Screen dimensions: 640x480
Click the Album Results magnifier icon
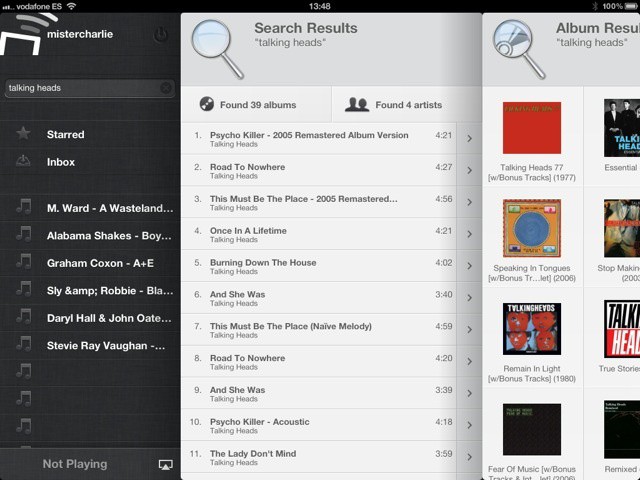click(518, 45)
